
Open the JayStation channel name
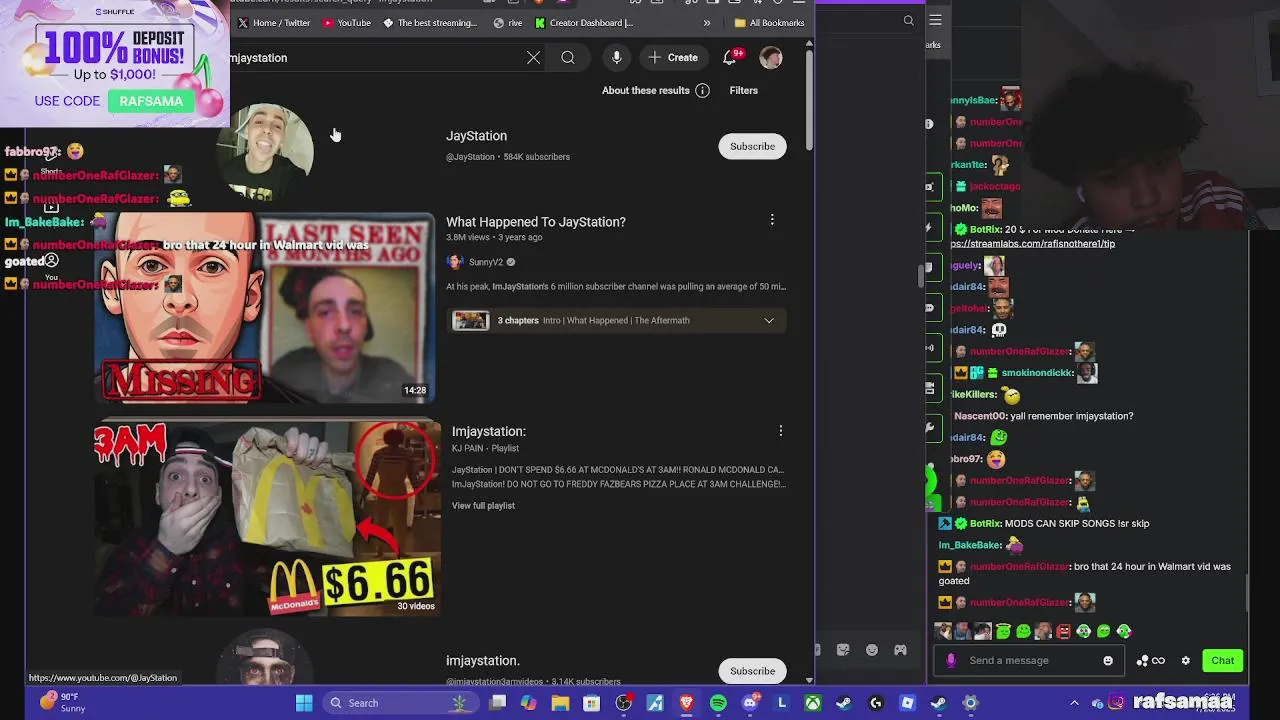pos(476,136)
